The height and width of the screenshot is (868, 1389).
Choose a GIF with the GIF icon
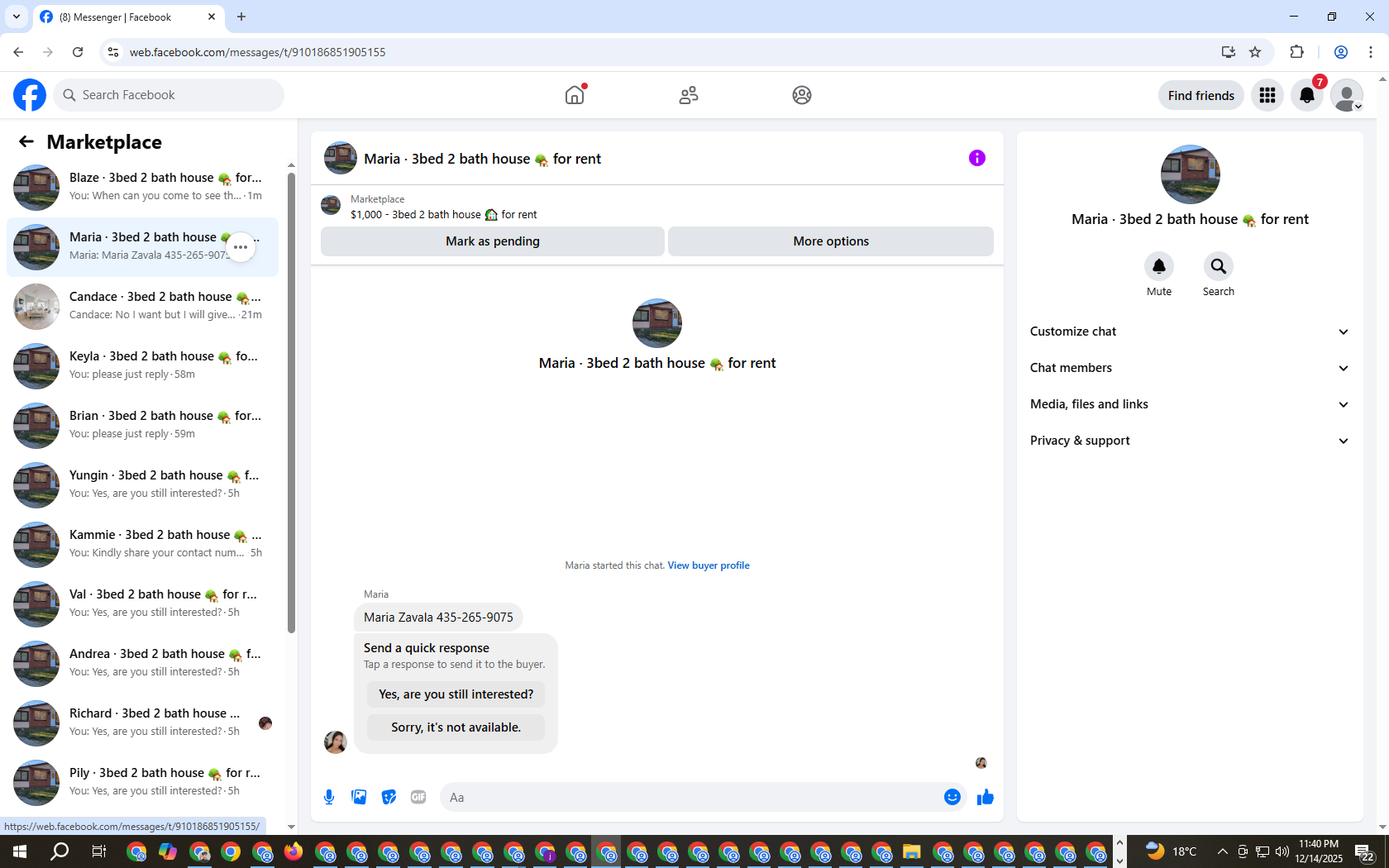click(418, 797)
